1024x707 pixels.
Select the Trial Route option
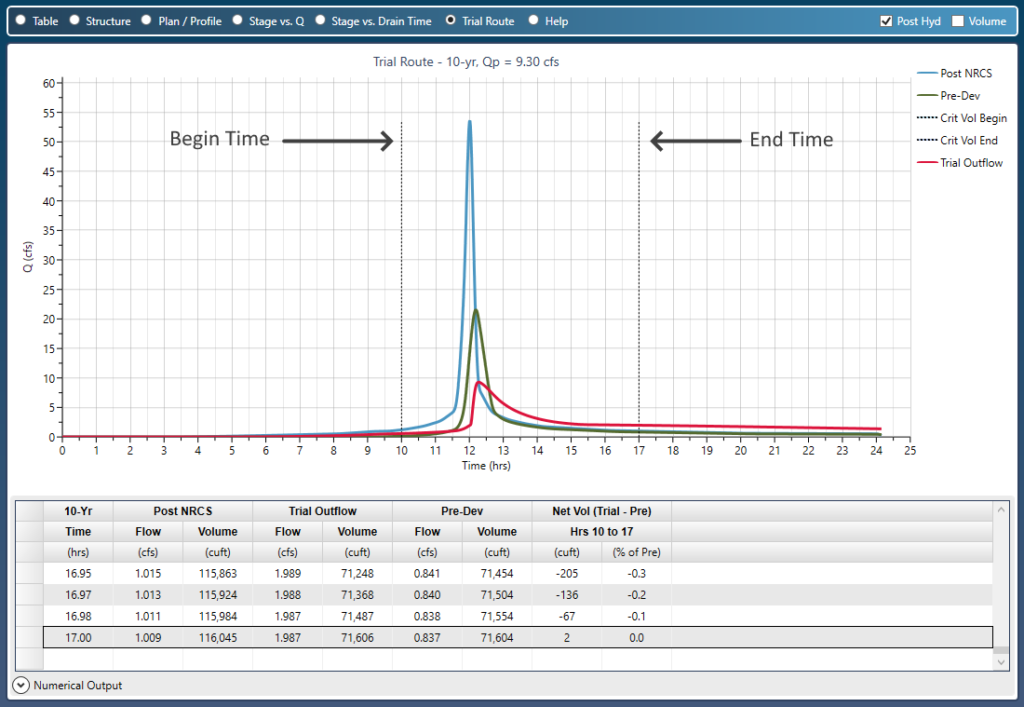click(x=450, y=21)
